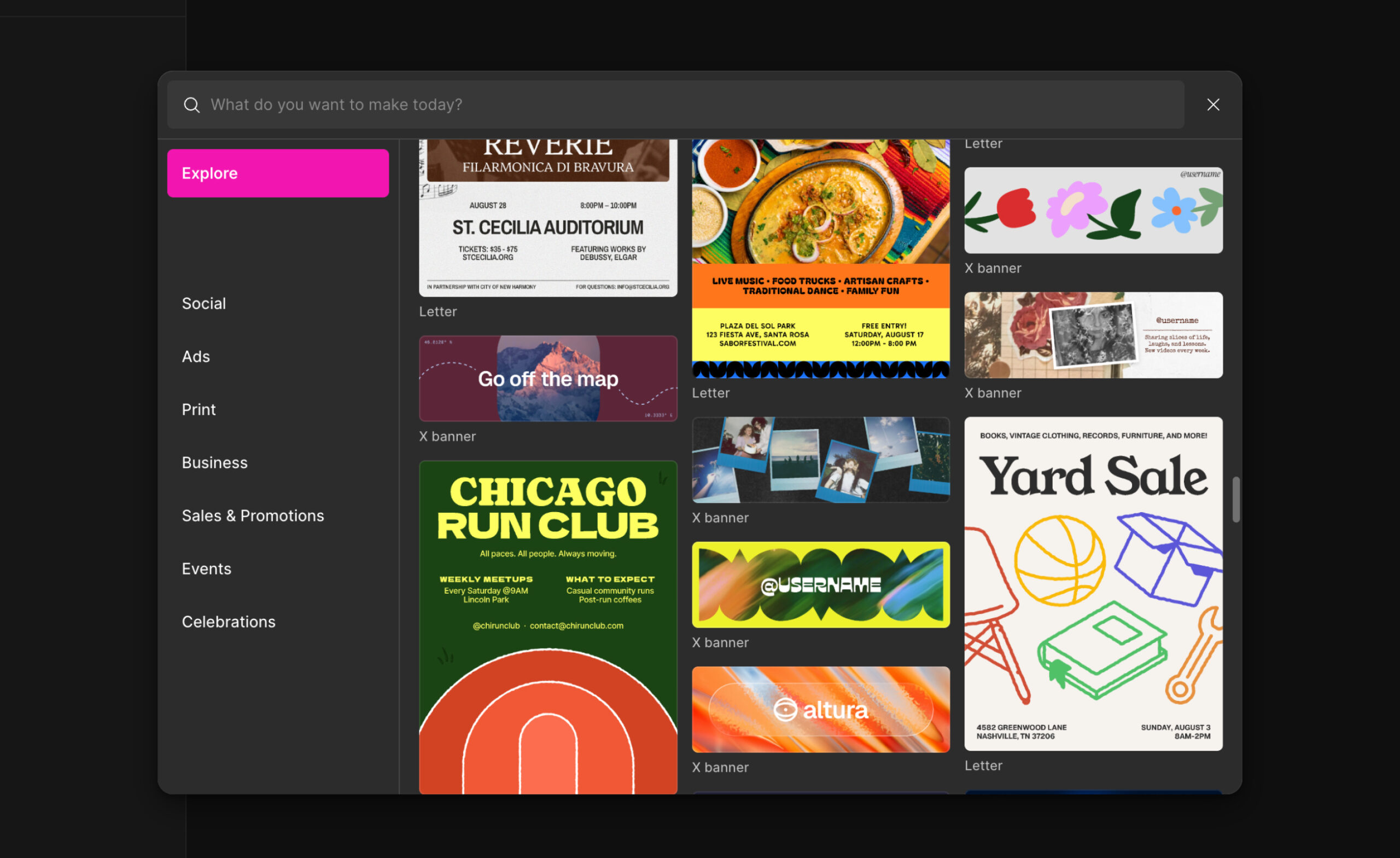
Task: Click the search magnifier icon
Action: (191, 105)
